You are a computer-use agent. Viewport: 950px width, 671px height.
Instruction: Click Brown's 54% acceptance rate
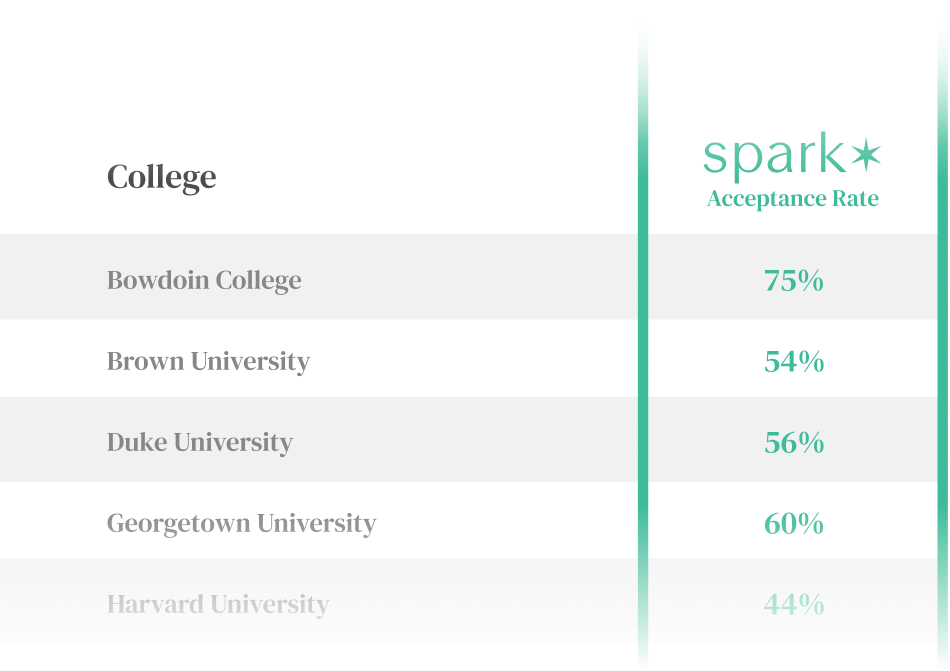(x=794, y=361)
